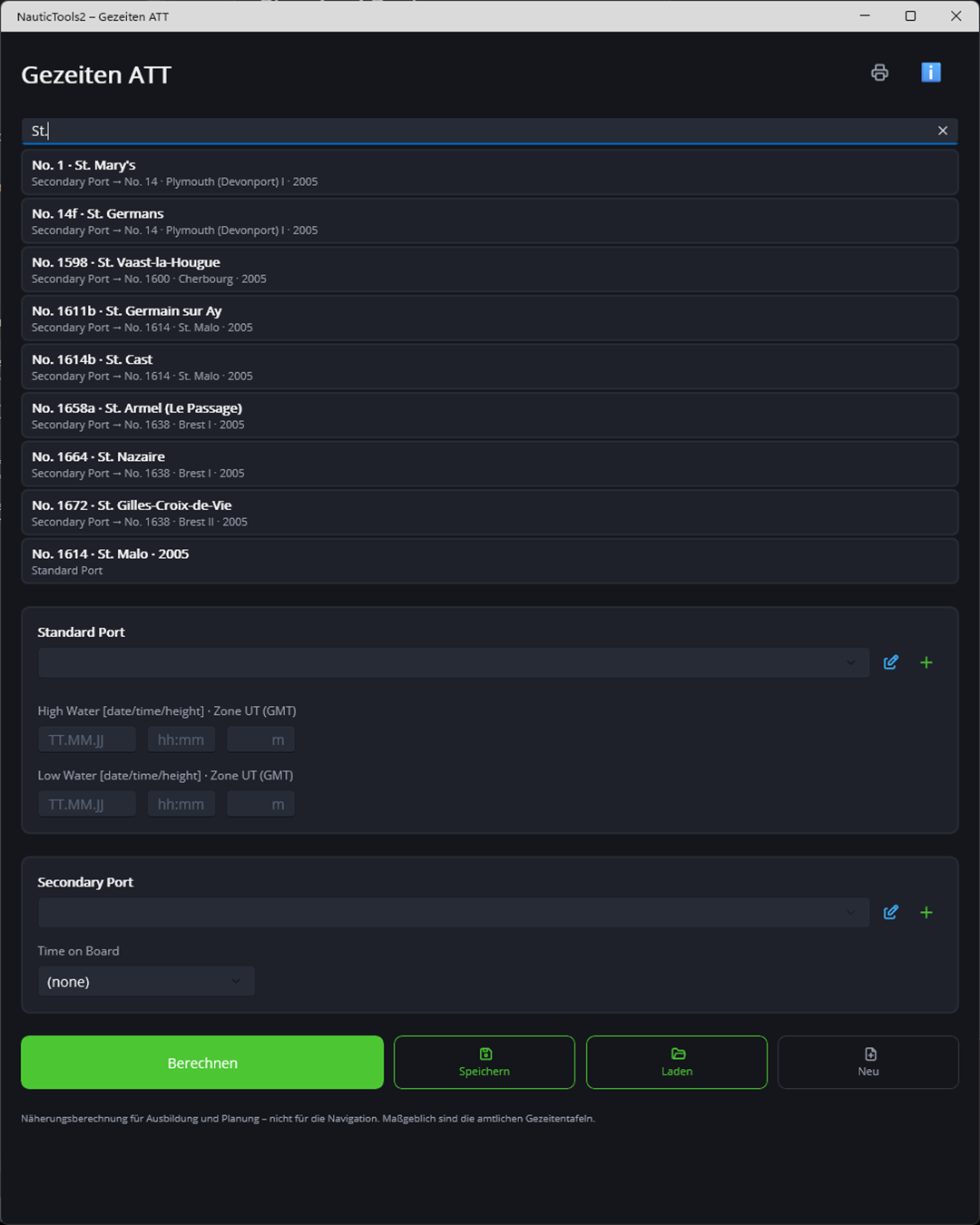Expand the Time on Board dropdown
The height and width of the screenshot is (1225, 980).
[146, 981]
